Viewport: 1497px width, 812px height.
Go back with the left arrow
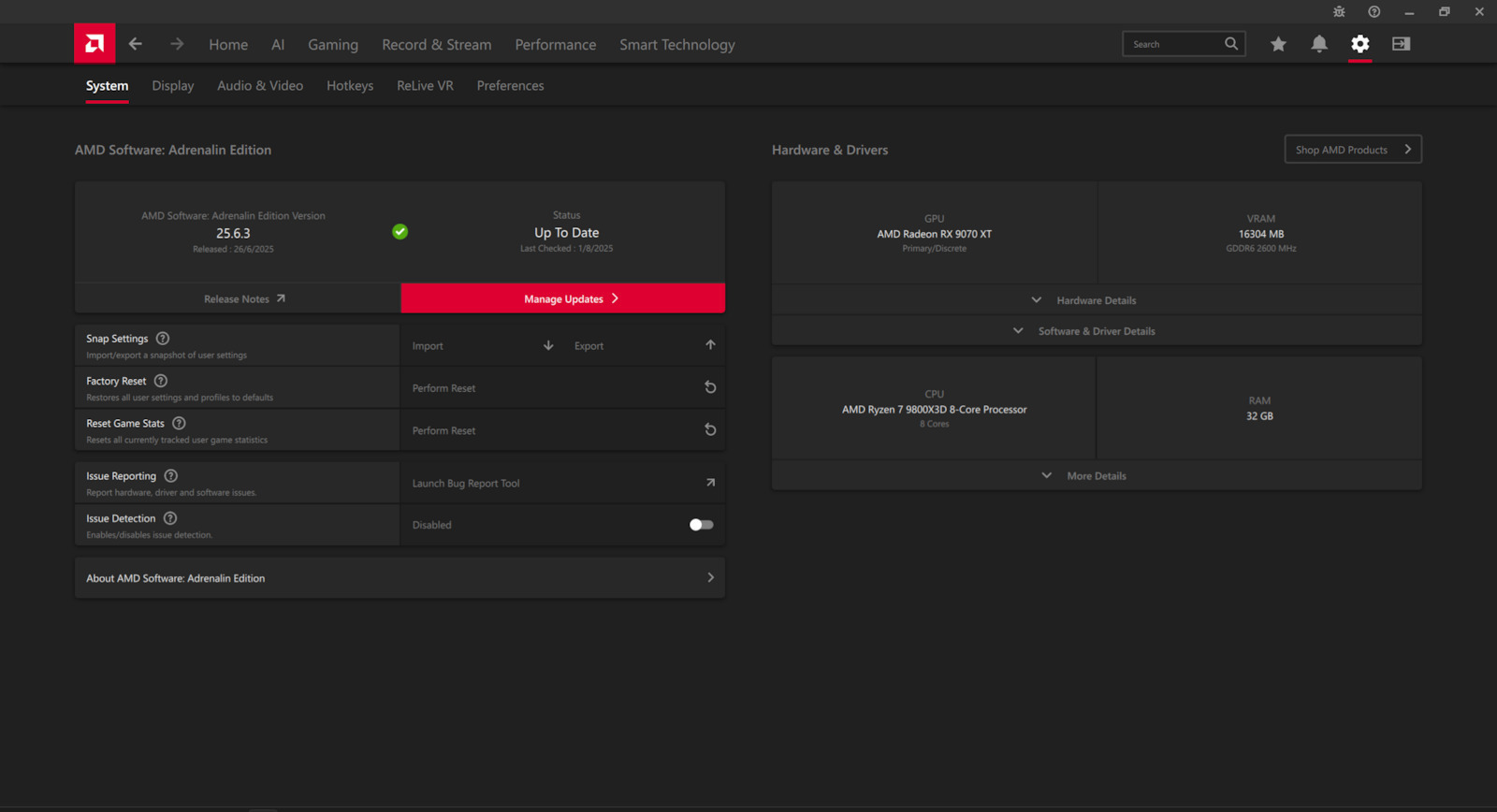tap(136, 44)
